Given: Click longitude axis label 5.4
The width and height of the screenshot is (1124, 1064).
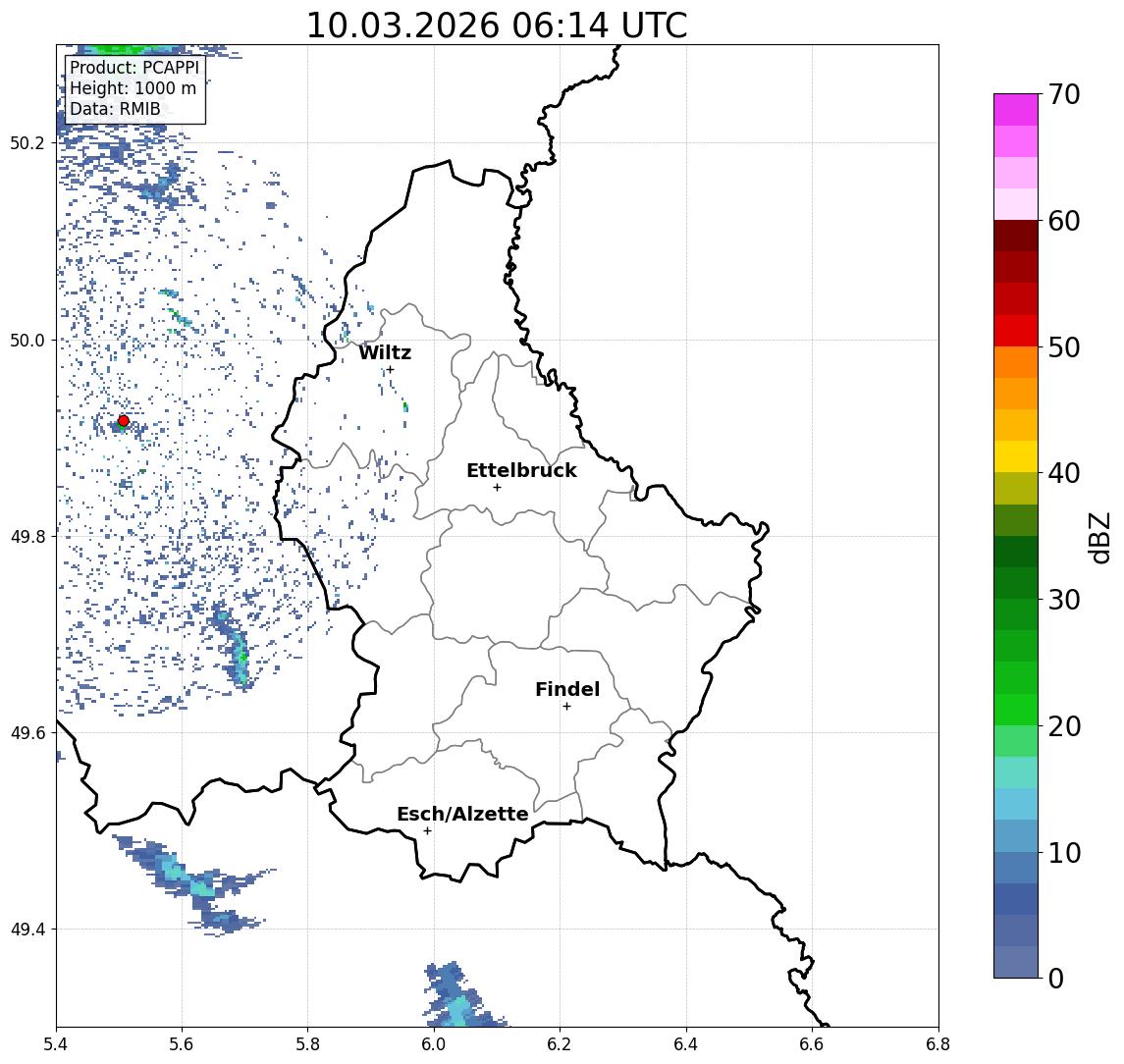Looking at the screenshot, I should pos(56,1044).
